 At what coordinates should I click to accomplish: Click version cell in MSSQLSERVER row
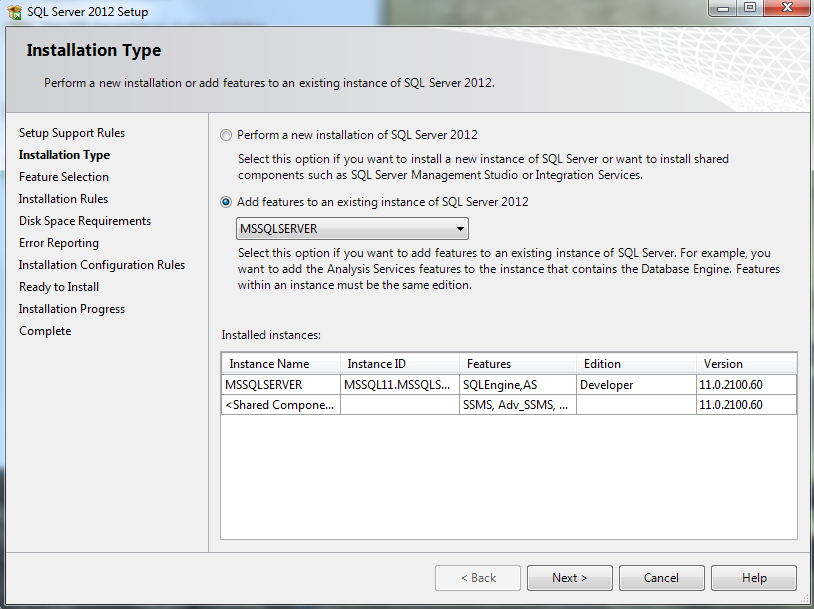click(x=746, y=385)
